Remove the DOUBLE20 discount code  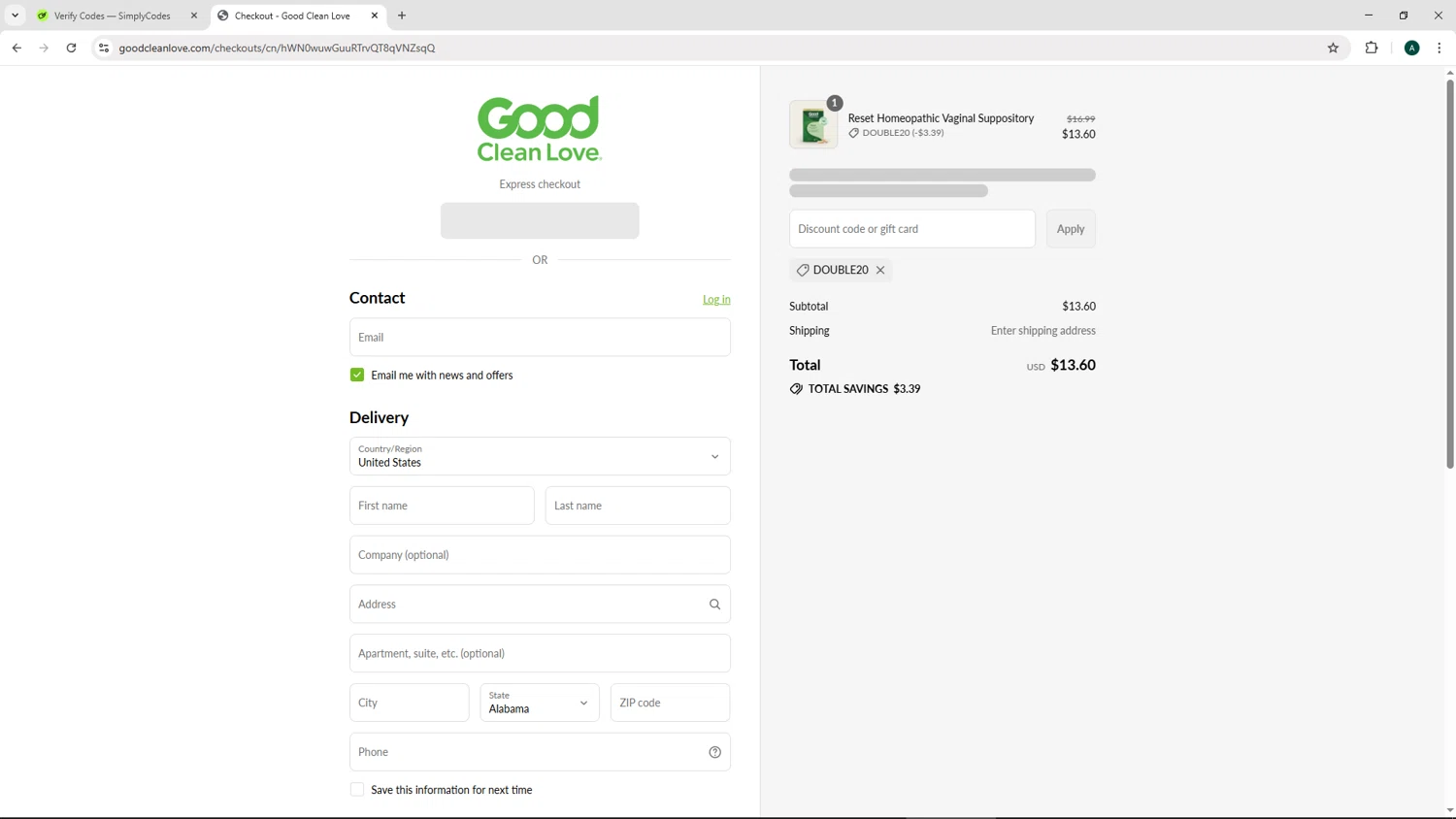pos(880,270)
